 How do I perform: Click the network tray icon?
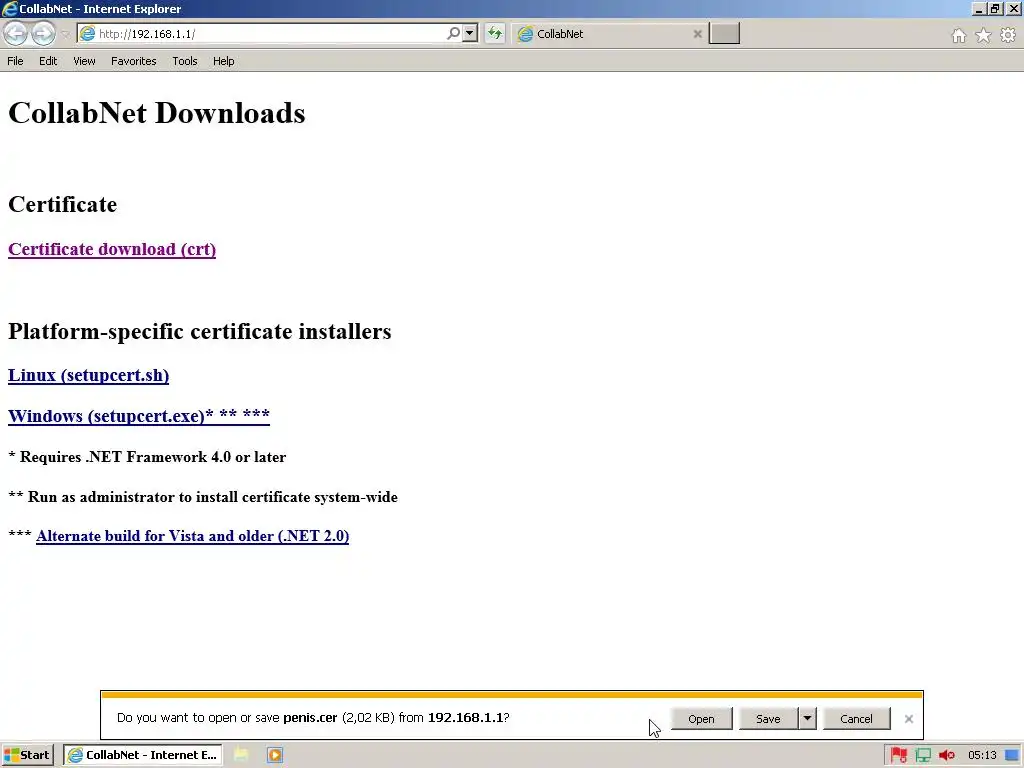(x=923, y=755)
